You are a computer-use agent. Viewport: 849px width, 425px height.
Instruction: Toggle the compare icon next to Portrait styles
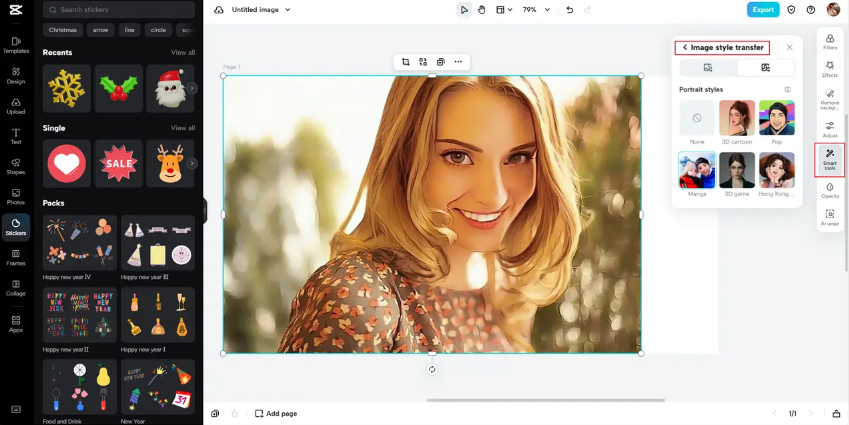[788, 89]
